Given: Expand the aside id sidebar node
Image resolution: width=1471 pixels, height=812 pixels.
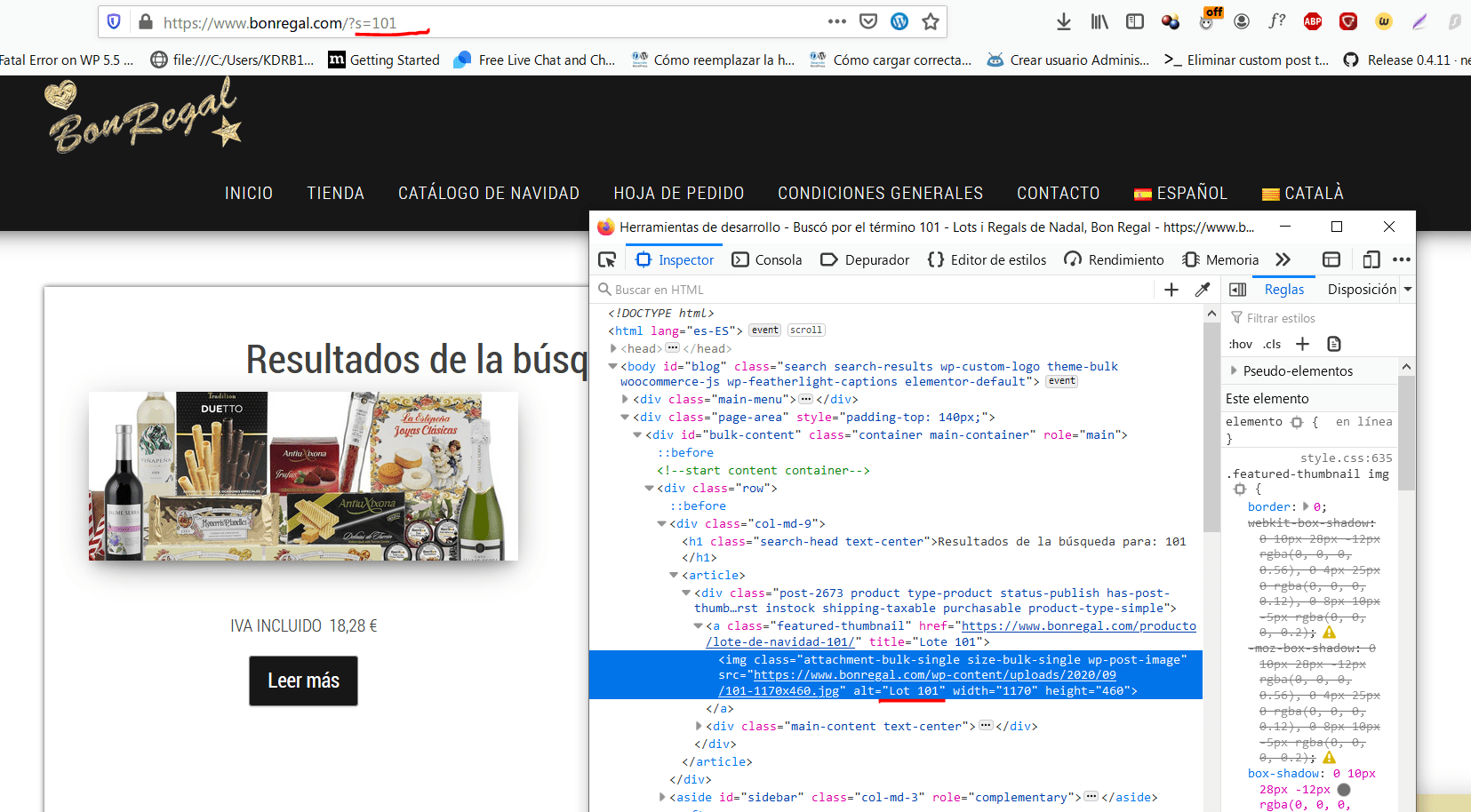Looking at the screenshot, I should pos(662,797).
